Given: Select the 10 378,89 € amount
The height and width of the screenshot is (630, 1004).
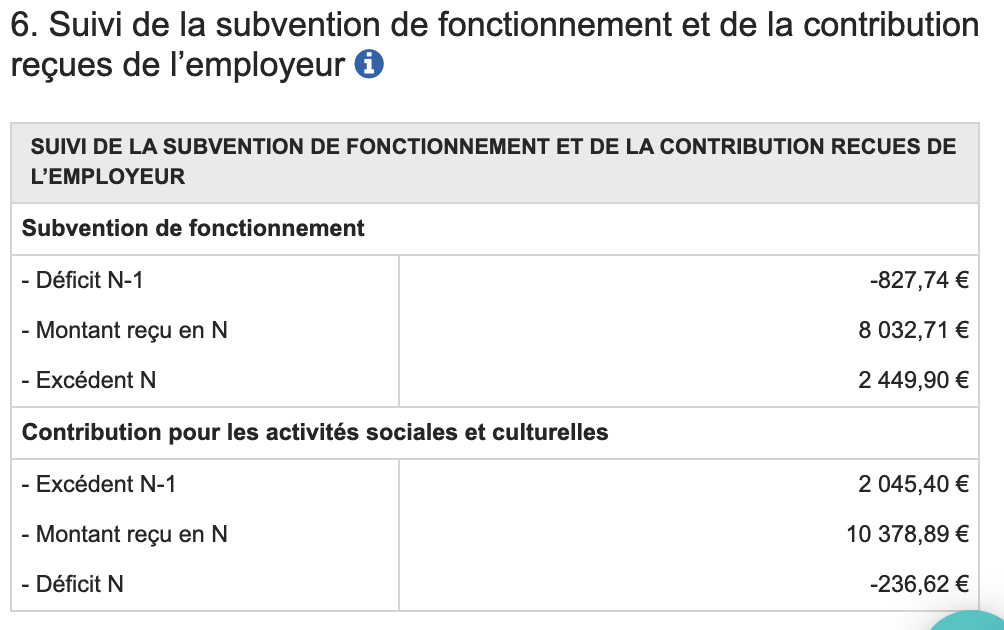Looking at the screenshot, I should [907, 535].
